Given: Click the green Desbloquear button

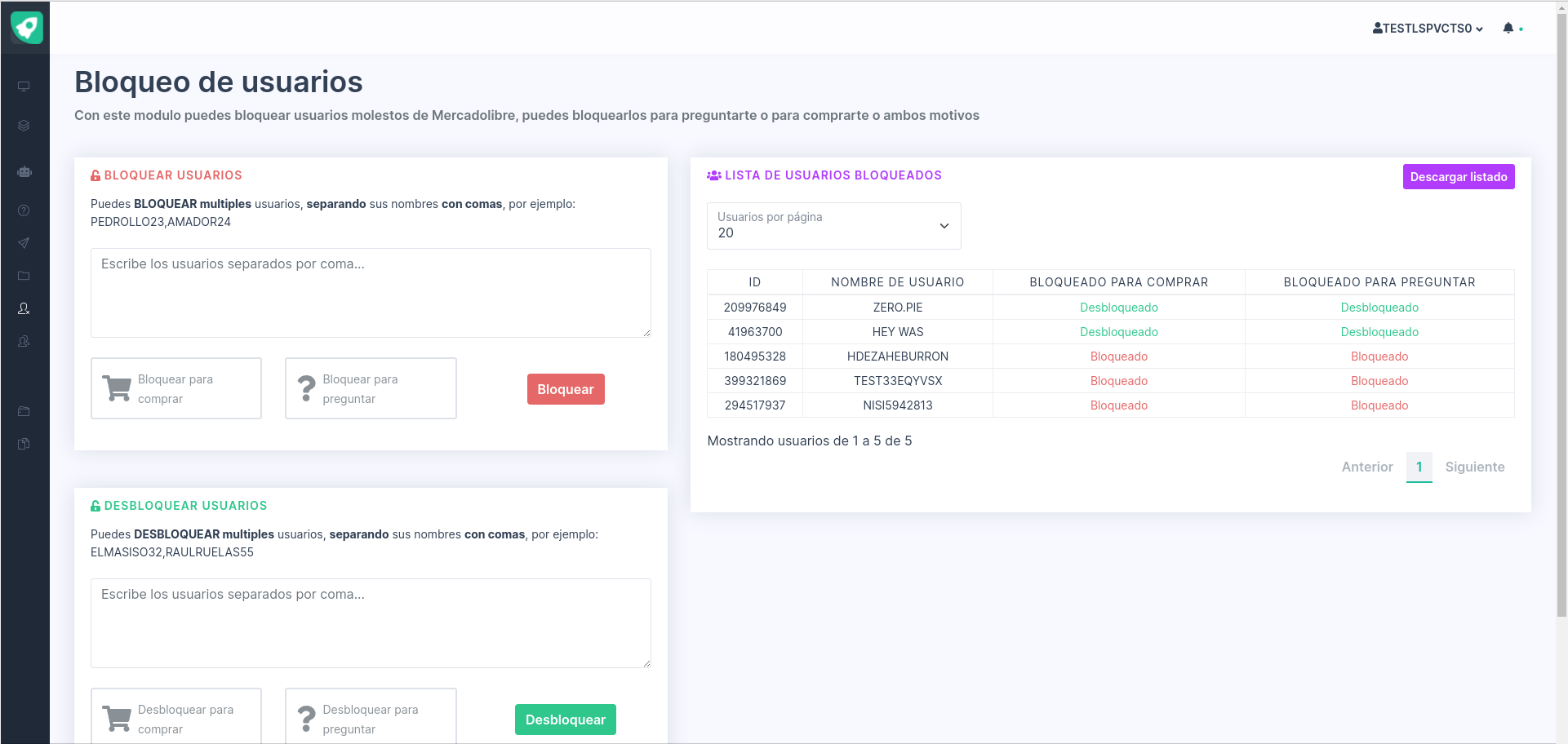Looking at the screenshot, I should (x=566, y=720).
